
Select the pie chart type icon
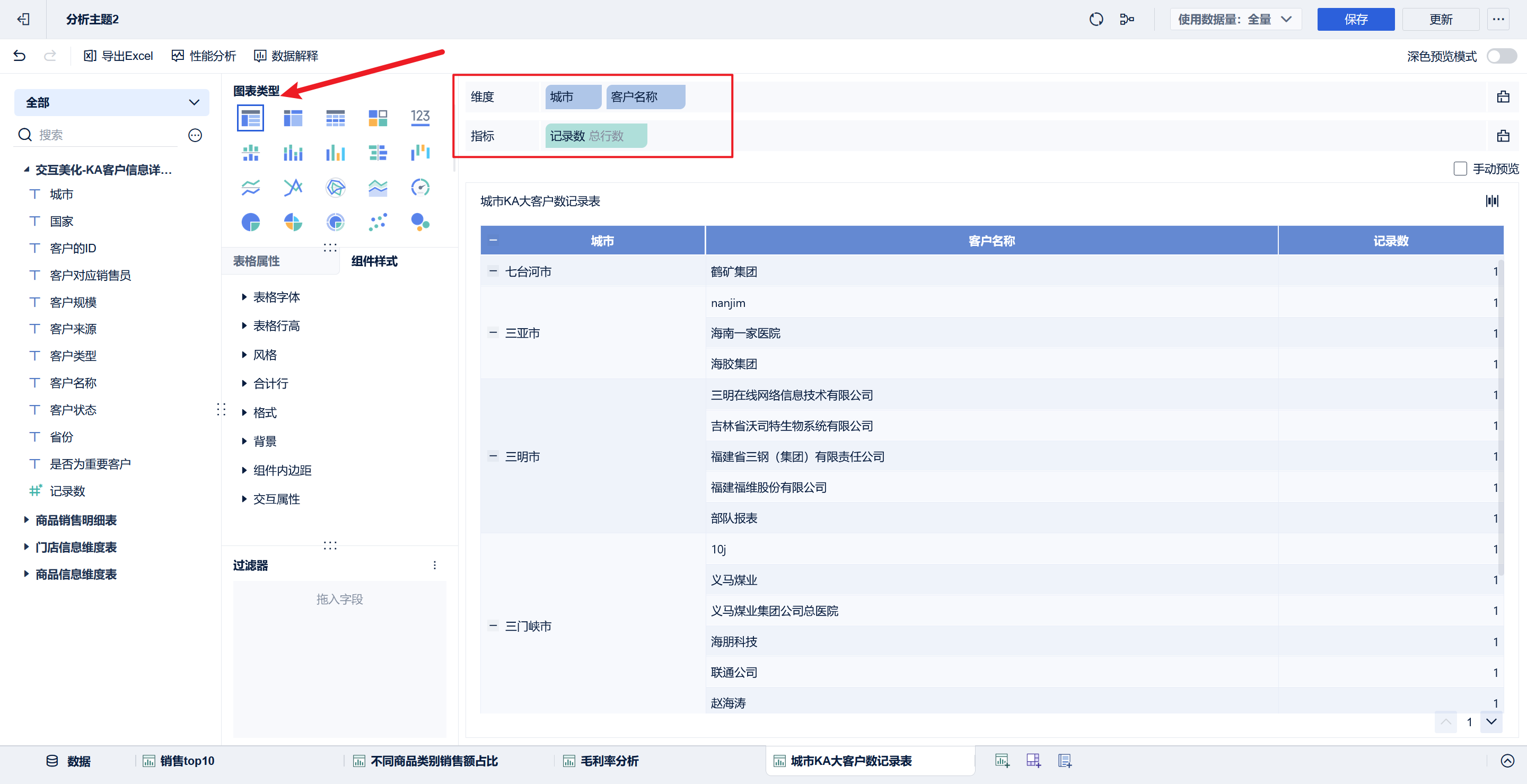[251, 222]
